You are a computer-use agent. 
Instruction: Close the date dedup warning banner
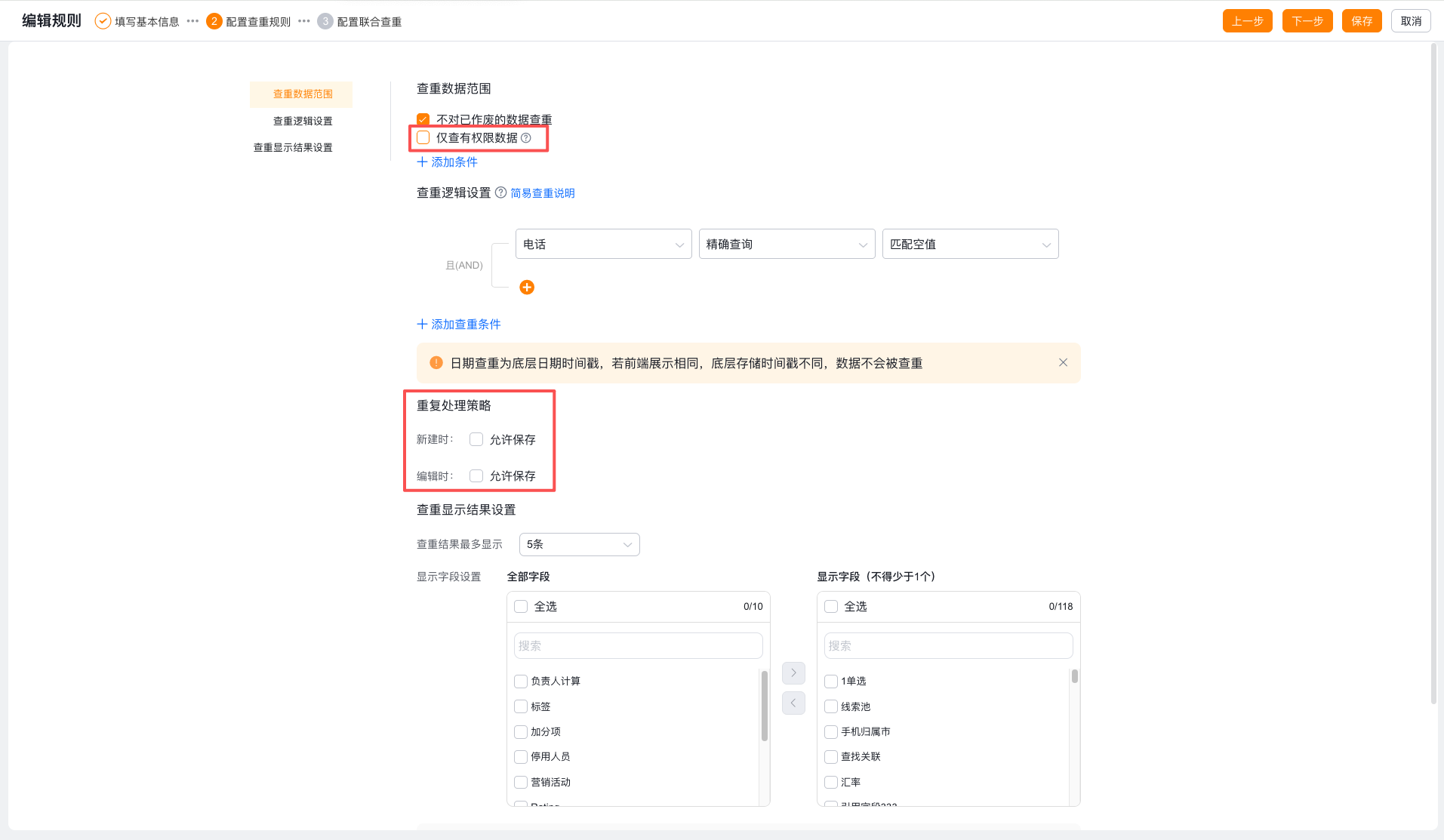click(x=1063, y=363)
